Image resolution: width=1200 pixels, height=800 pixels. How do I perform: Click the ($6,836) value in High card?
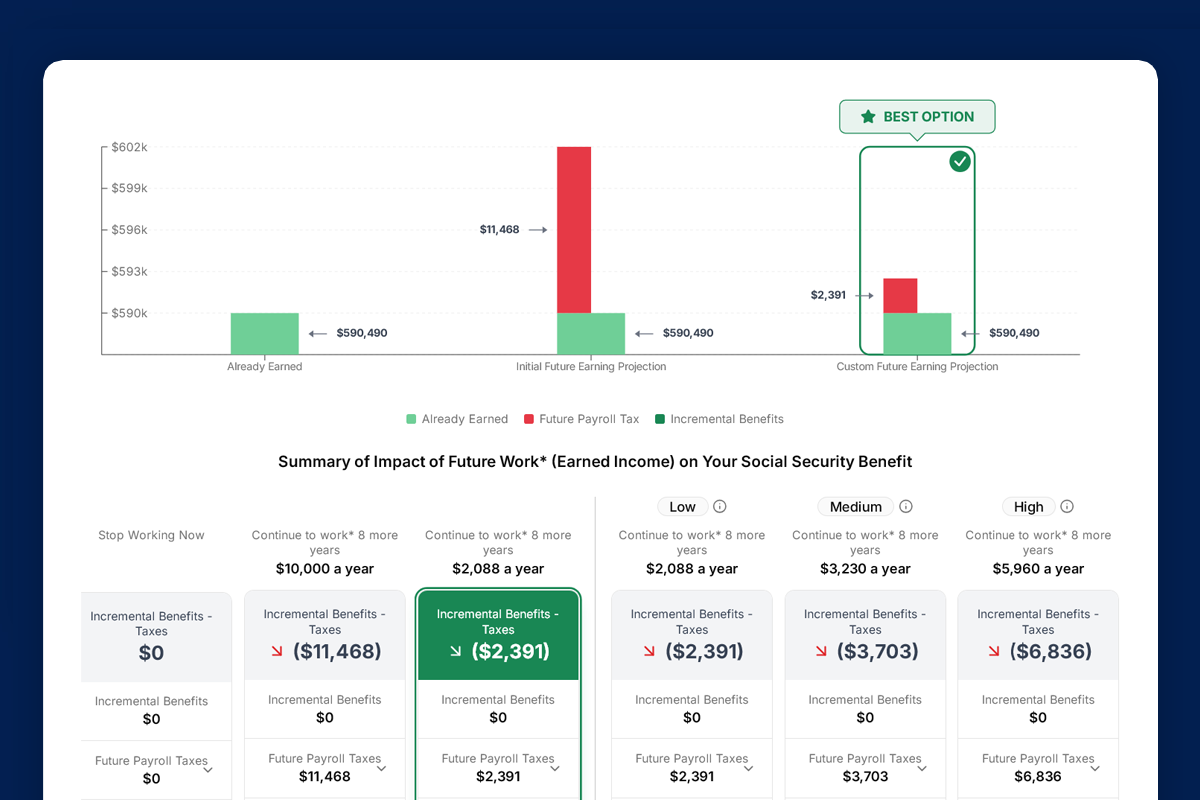pyautogui.click(x=1051, y=652)
